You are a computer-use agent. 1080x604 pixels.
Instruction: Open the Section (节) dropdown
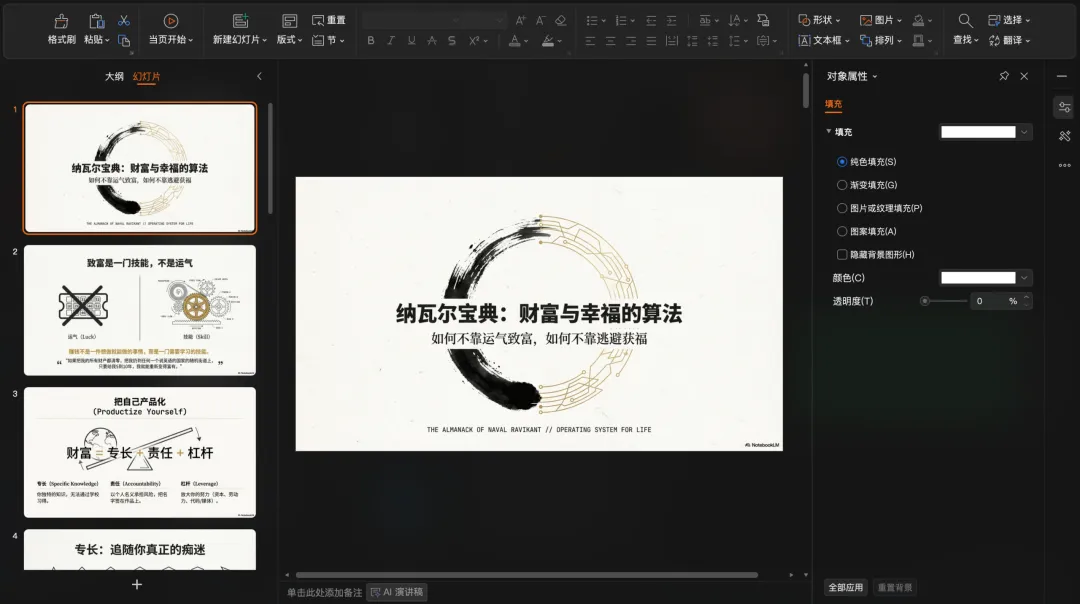342,41
